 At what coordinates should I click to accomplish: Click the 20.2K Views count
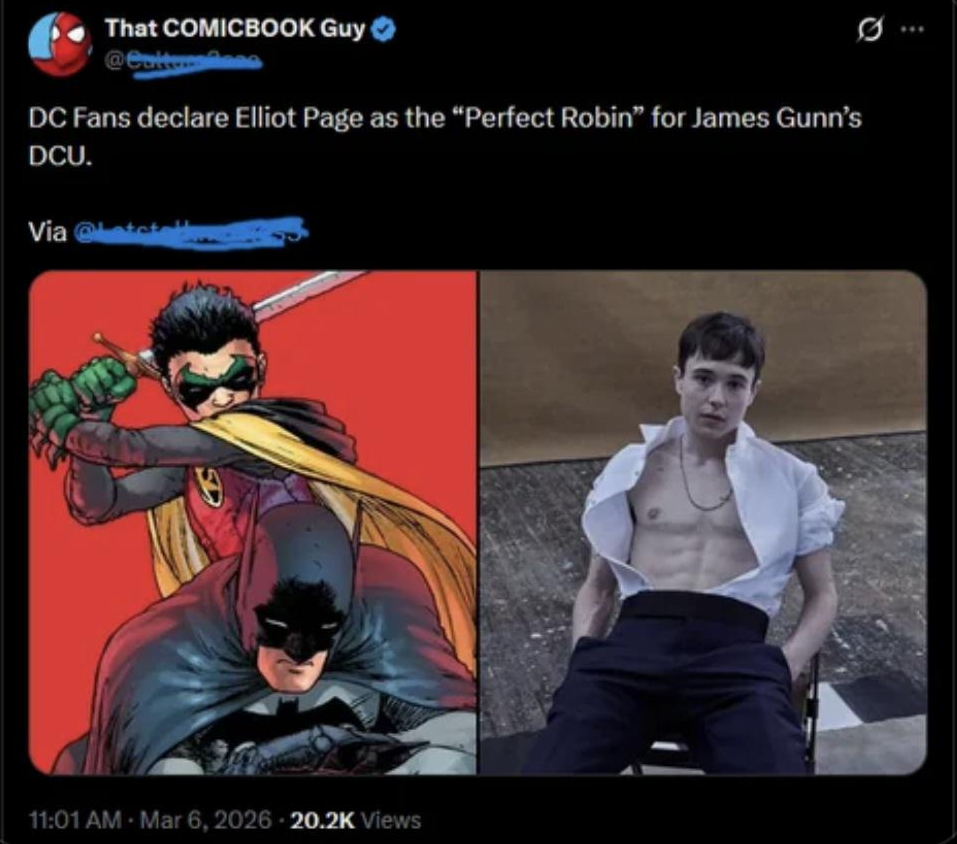(356, 820)
